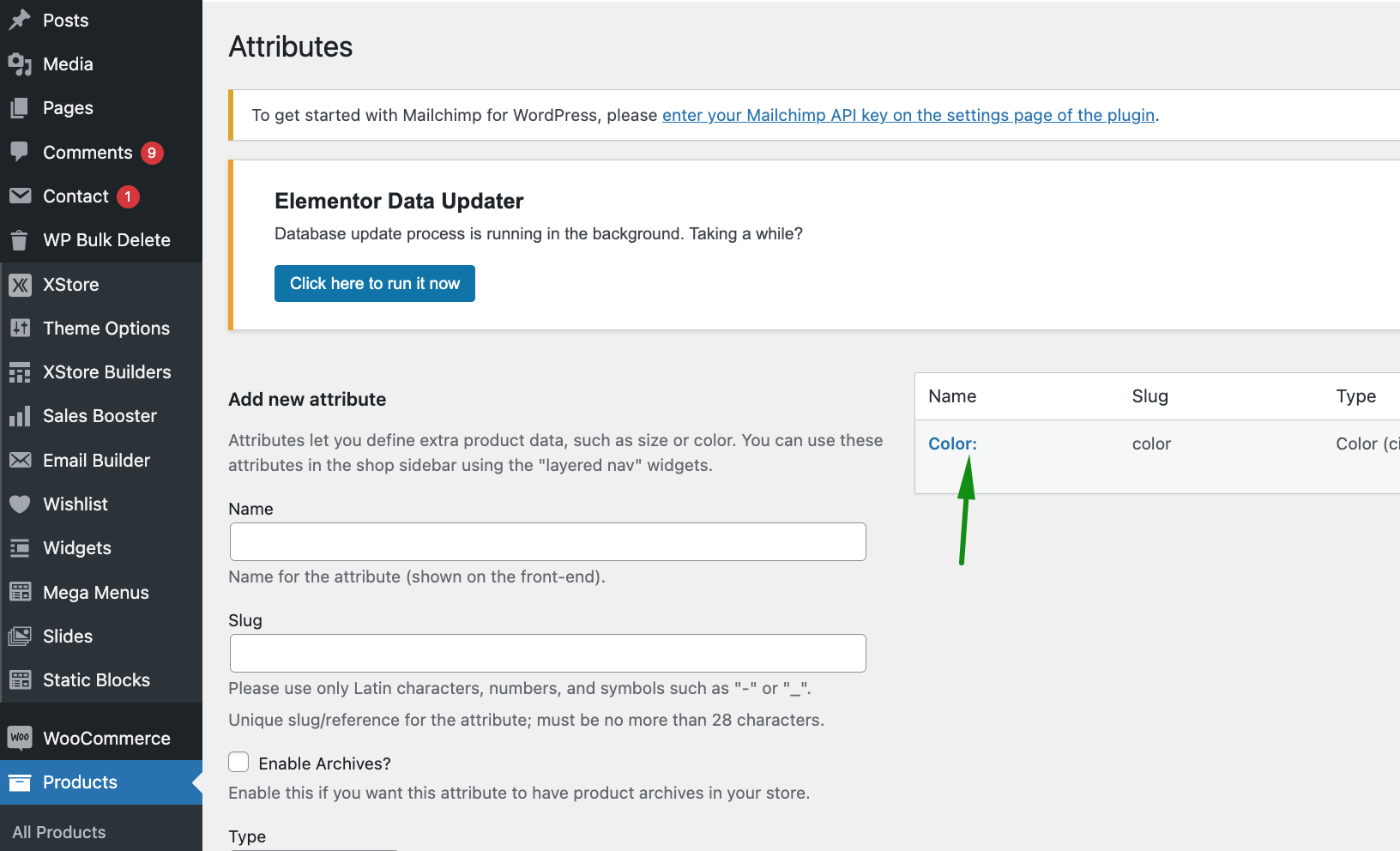This screenshot has width=1400, height=851.
Task: Click the Wishlist heart icon
Action: pyautogui.click(x=20, y=504)
